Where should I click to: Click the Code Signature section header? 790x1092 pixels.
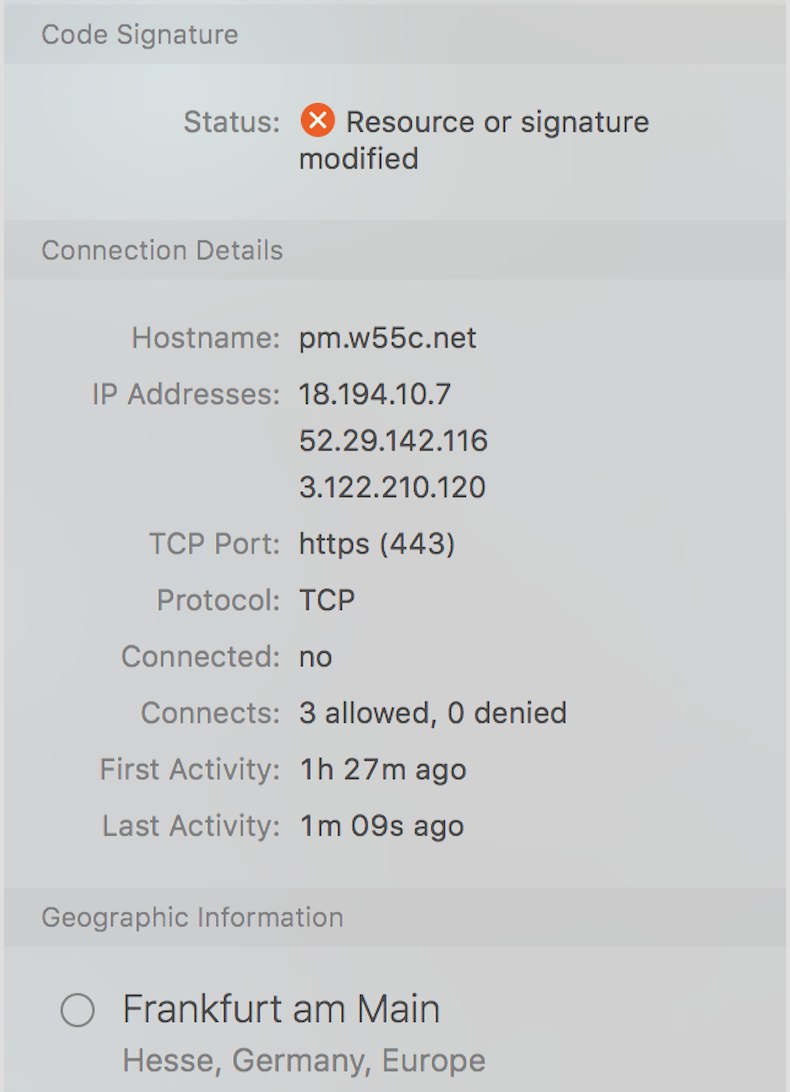pyautogui.click(x=395, y=34)
